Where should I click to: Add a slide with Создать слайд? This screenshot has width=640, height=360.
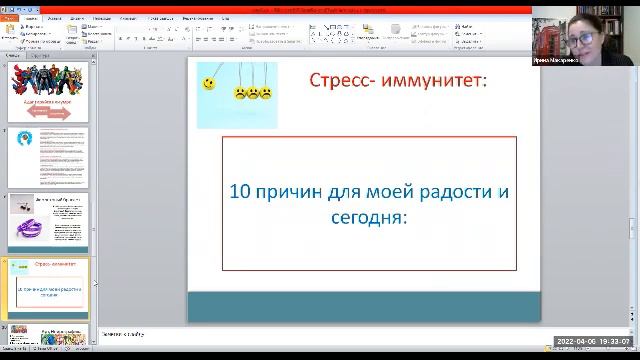pos(72,34)
